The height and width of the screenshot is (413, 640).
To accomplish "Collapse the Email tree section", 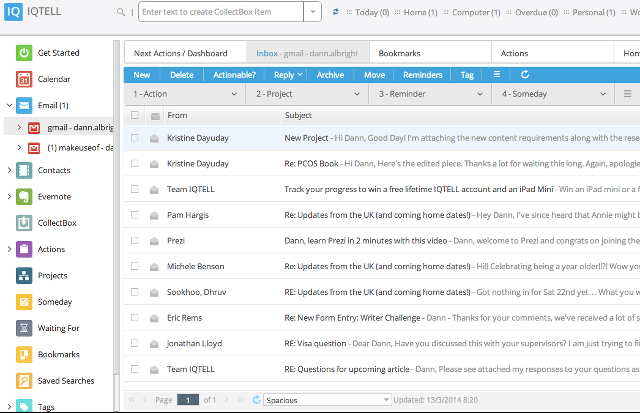I will tap(9, 105).
